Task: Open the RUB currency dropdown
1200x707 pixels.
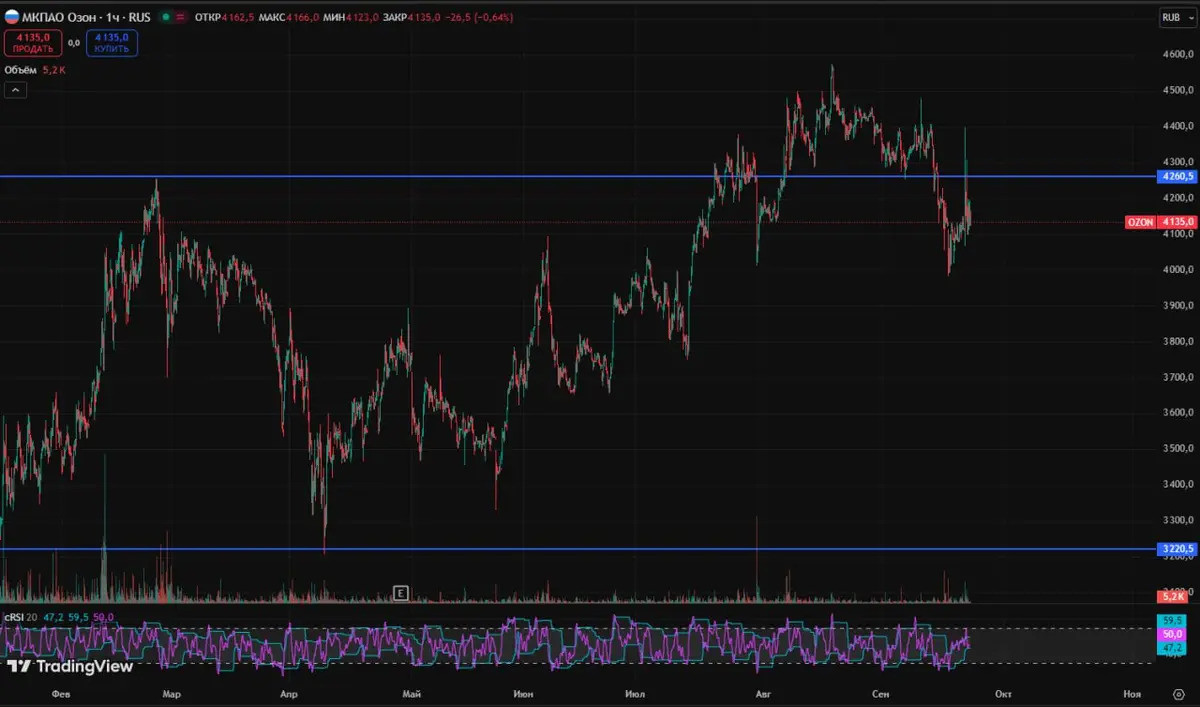Action: [1174, 17]
